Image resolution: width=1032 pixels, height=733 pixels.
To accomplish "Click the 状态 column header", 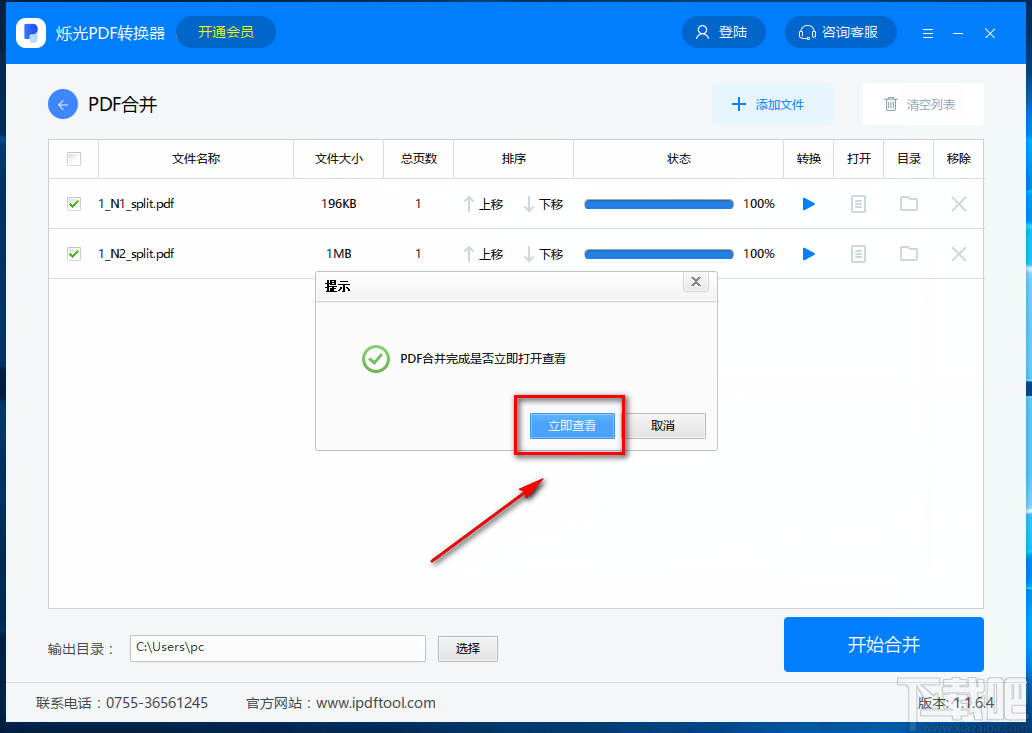I will (x=679, y=159).
